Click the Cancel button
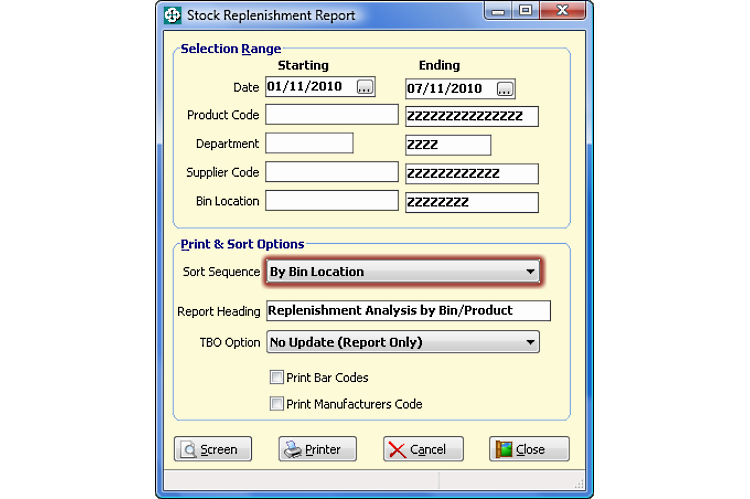 pos(423,449)
